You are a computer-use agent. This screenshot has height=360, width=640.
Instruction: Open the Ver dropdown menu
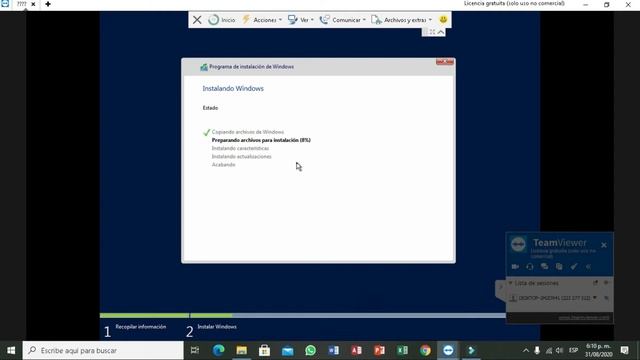[301, 20]
